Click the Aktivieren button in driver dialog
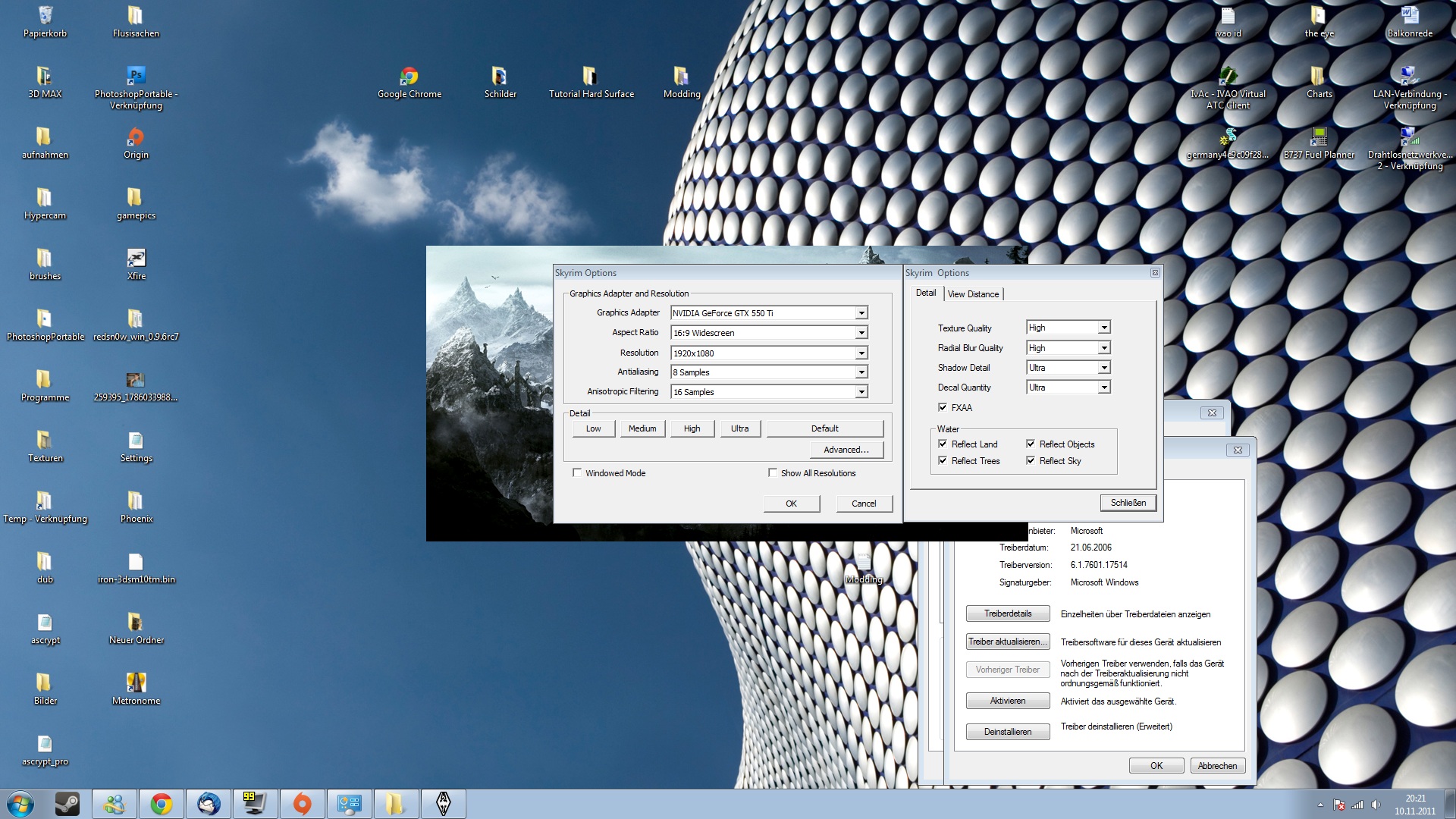The height and width of the screenshot is (819, 1456). click(x=1008, y=701)
